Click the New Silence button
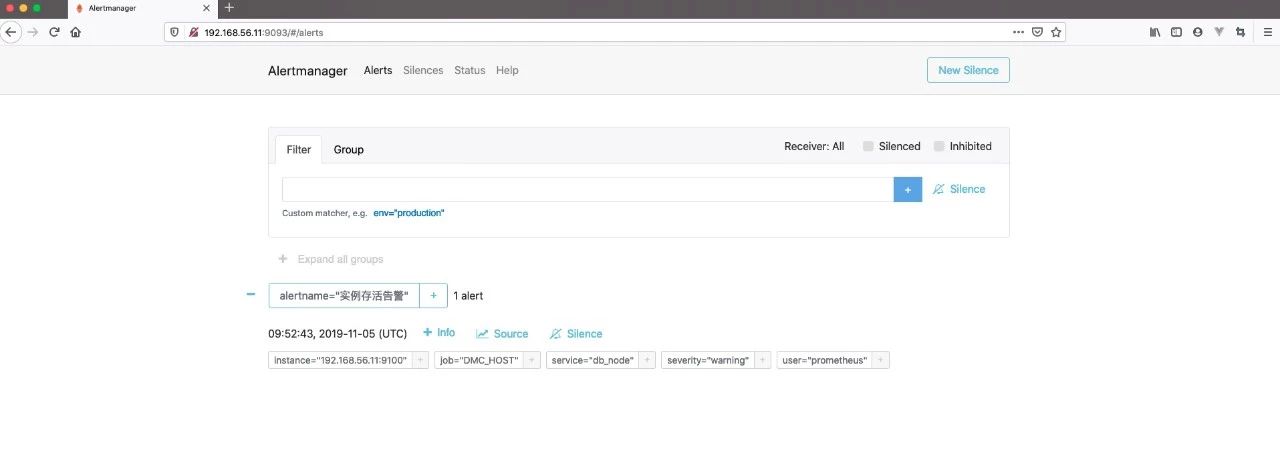 click(x=968, y=70)
